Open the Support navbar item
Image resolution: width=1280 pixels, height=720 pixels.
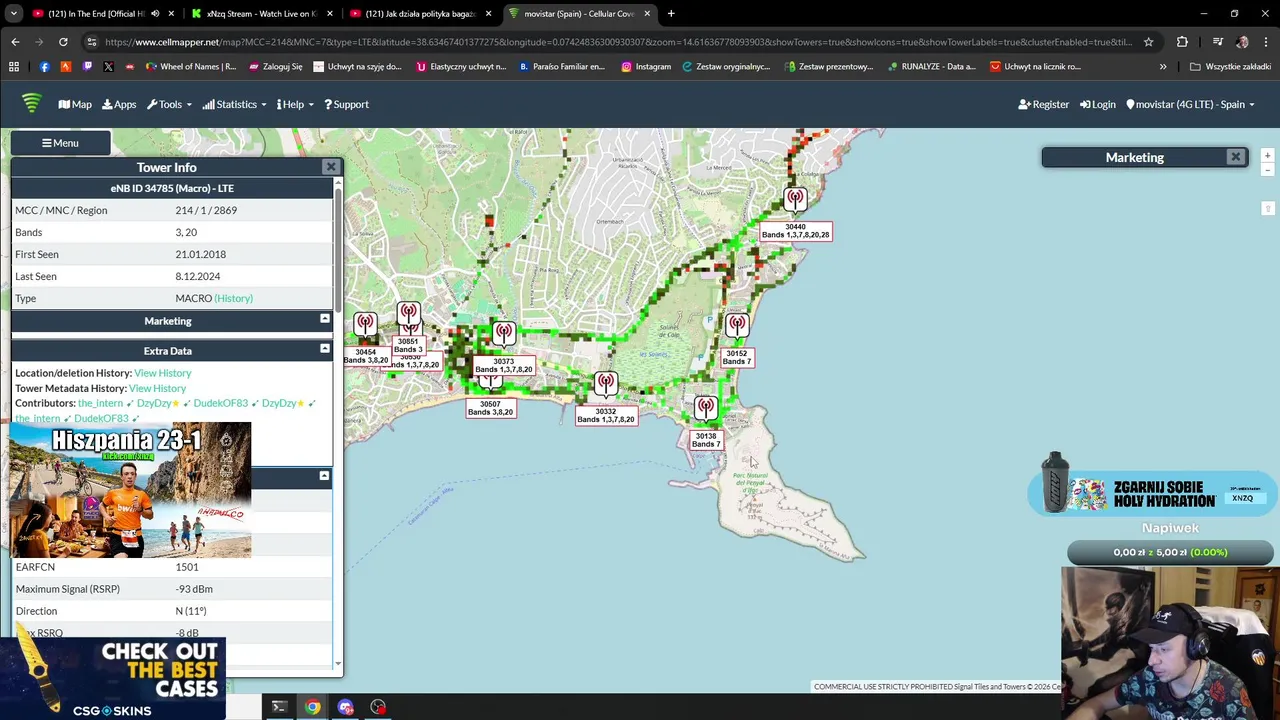point(346,104)
